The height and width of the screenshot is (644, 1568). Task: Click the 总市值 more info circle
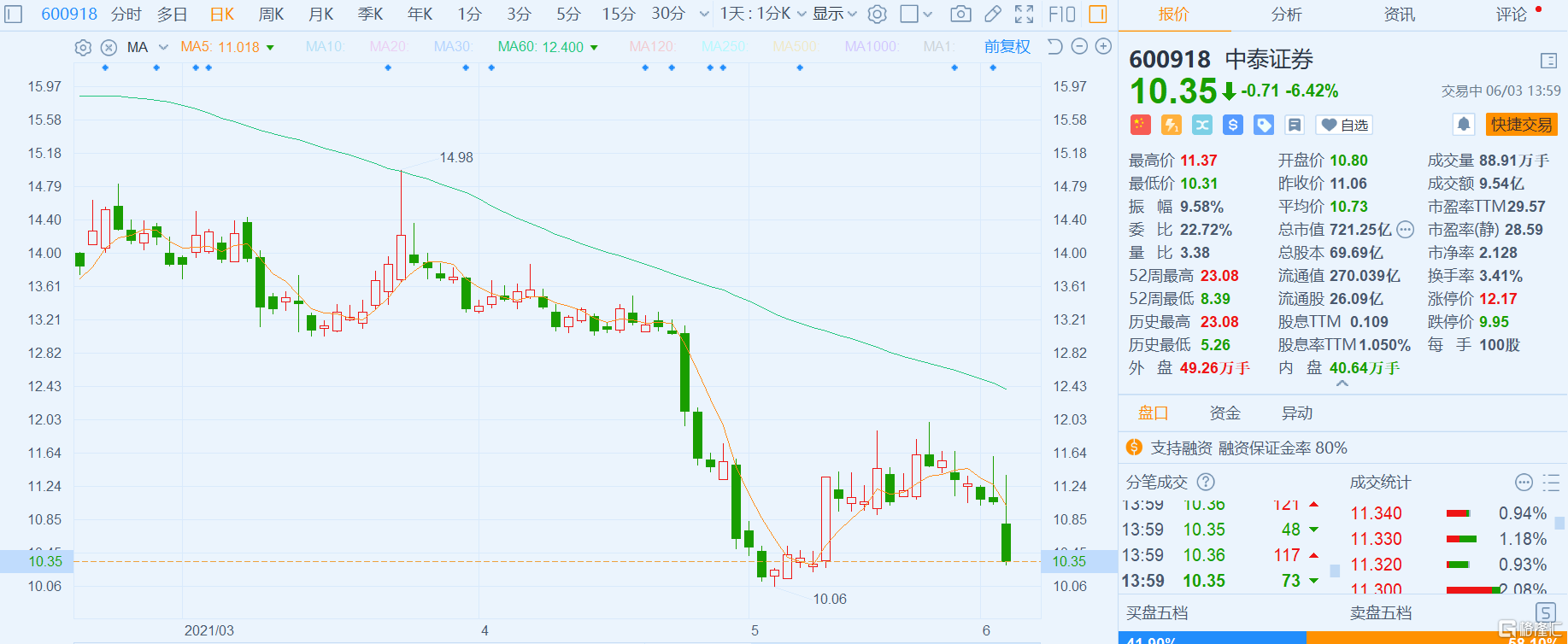tap(1405, 230)
